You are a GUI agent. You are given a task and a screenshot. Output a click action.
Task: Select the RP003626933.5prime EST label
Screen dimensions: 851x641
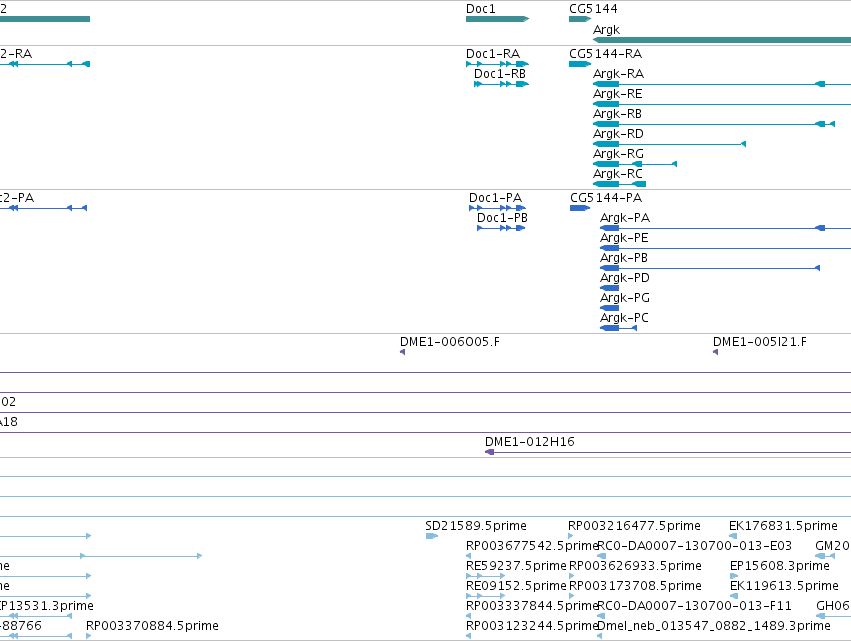click(635, 566)
